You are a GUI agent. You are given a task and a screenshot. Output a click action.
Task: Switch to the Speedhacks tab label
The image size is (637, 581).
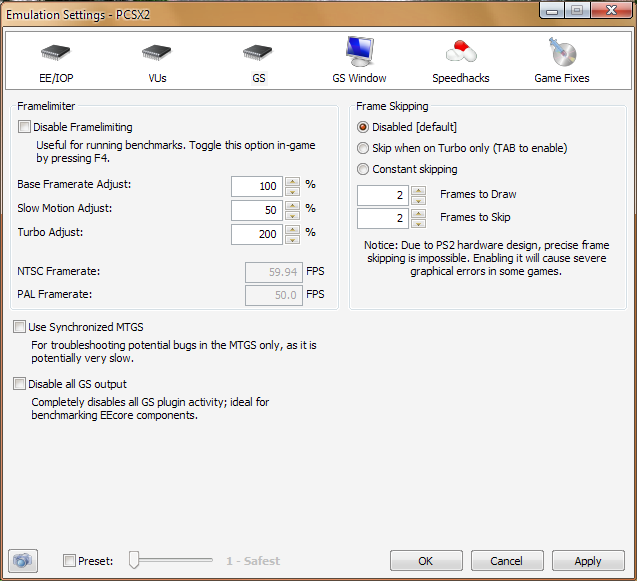[x=461, y=78]
